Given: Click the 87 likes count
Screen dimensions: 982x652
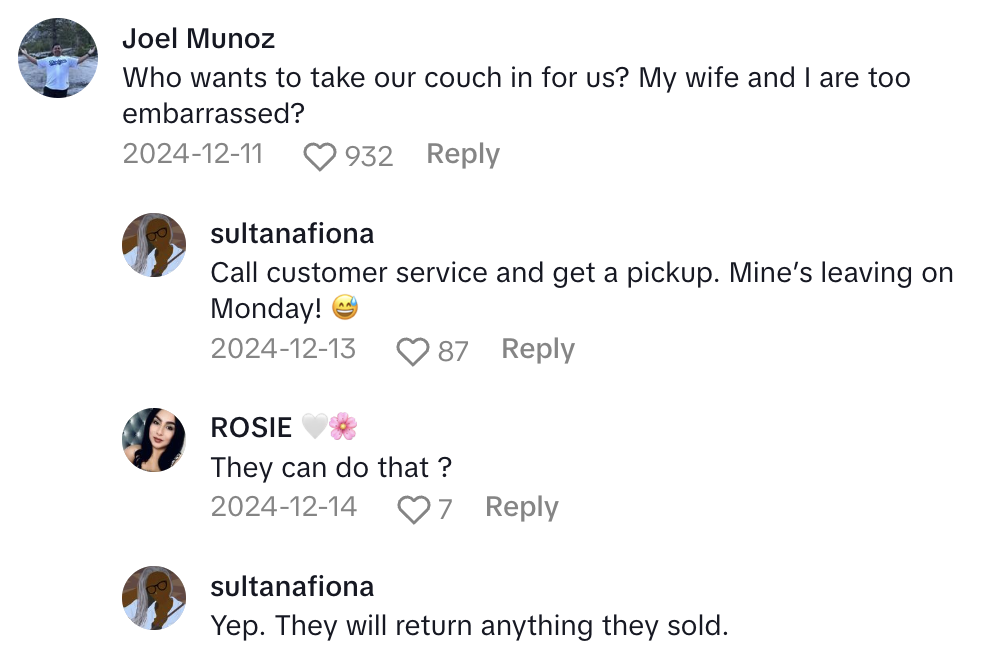Looking at the screenshot, I should [x=453, y=351].
